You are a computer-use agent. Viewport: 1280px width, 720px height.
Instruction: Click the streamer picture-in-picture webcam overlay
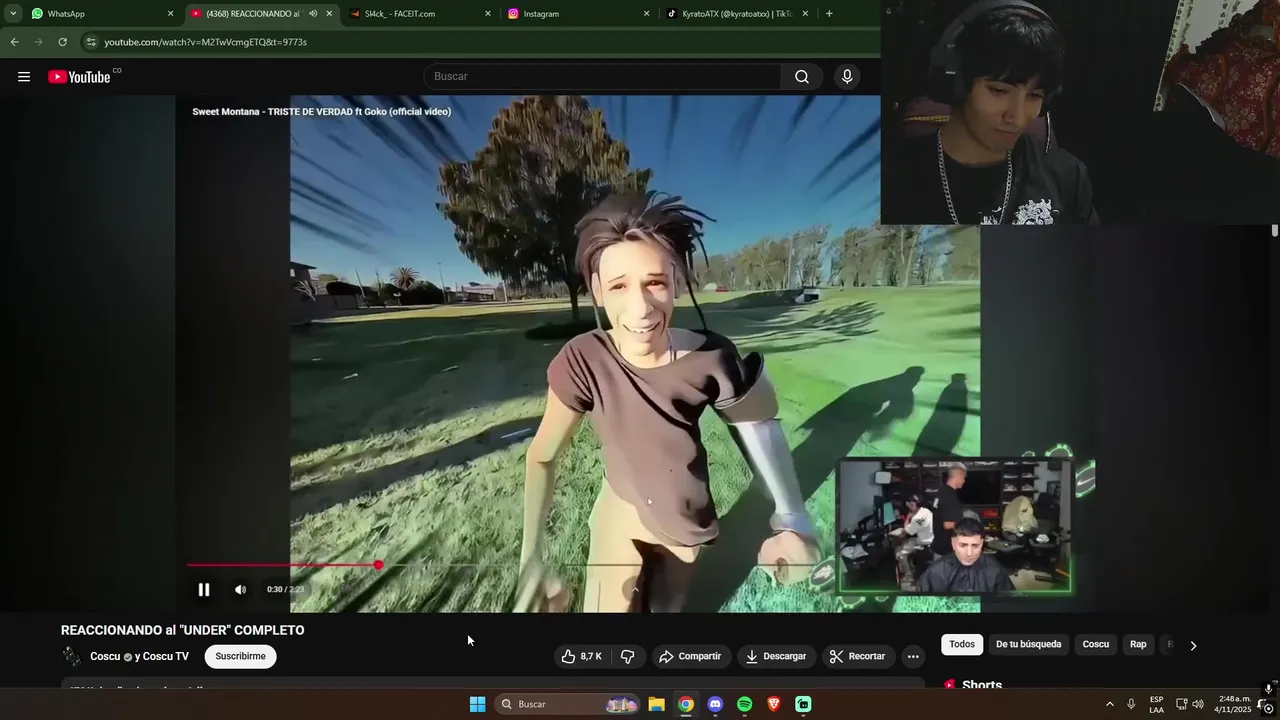click(955, 526)
